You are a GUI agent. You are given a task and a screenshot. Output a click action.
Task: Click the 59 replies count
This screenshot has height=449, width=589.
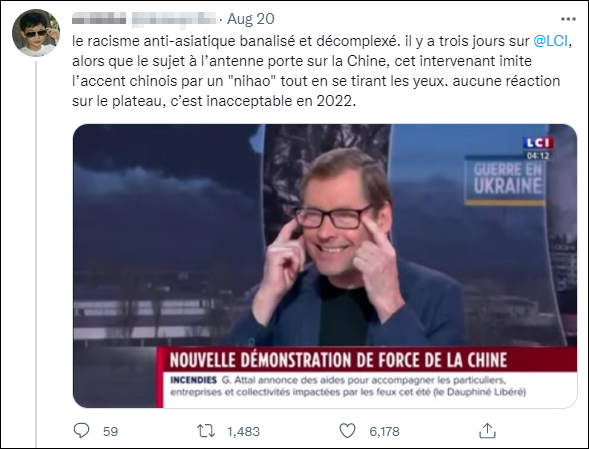pos(110,431)
